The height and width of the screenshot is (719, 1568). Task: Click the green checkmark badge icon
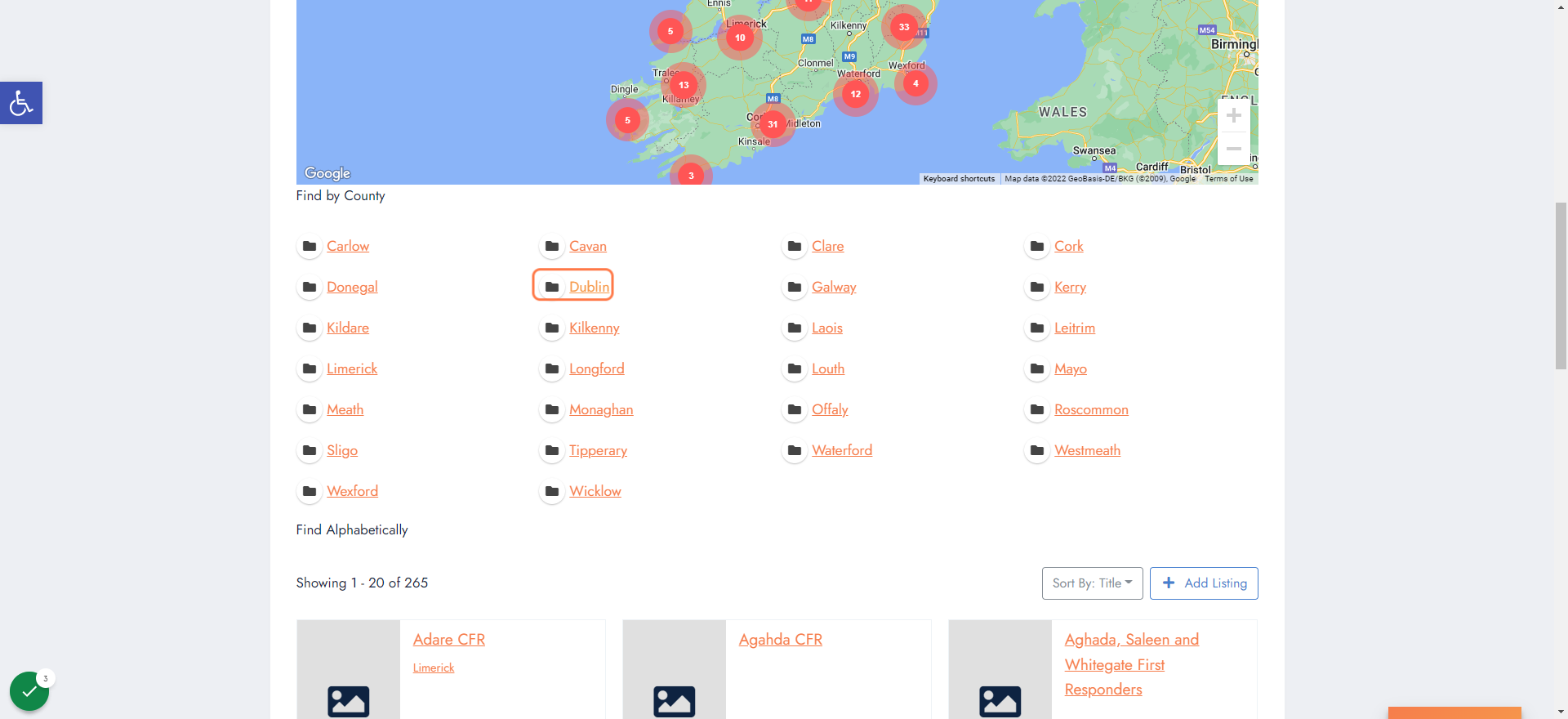(x=29, y=691)
